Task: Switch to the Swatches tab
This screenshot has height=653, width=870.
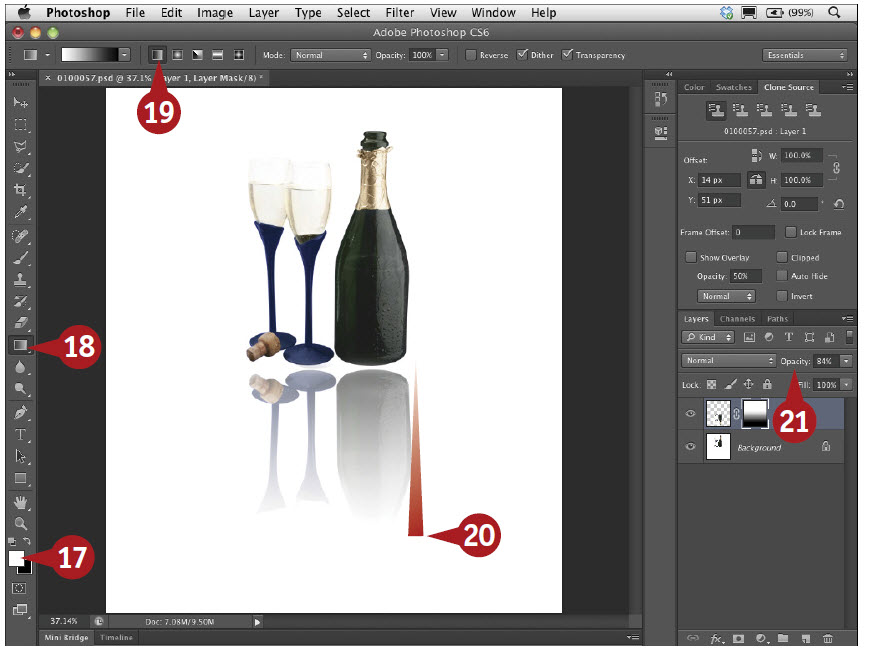Action: 734,87
